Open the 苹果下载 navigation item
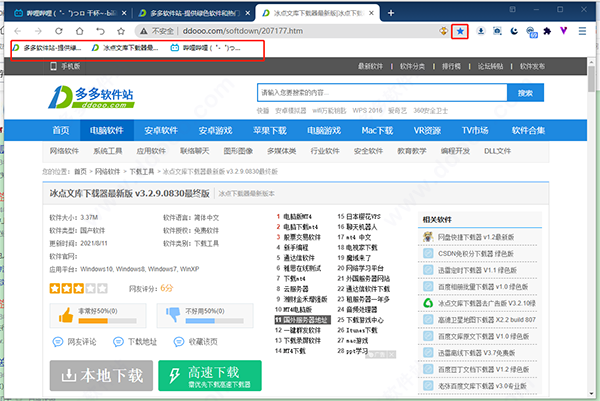 (x=270, y=130)
